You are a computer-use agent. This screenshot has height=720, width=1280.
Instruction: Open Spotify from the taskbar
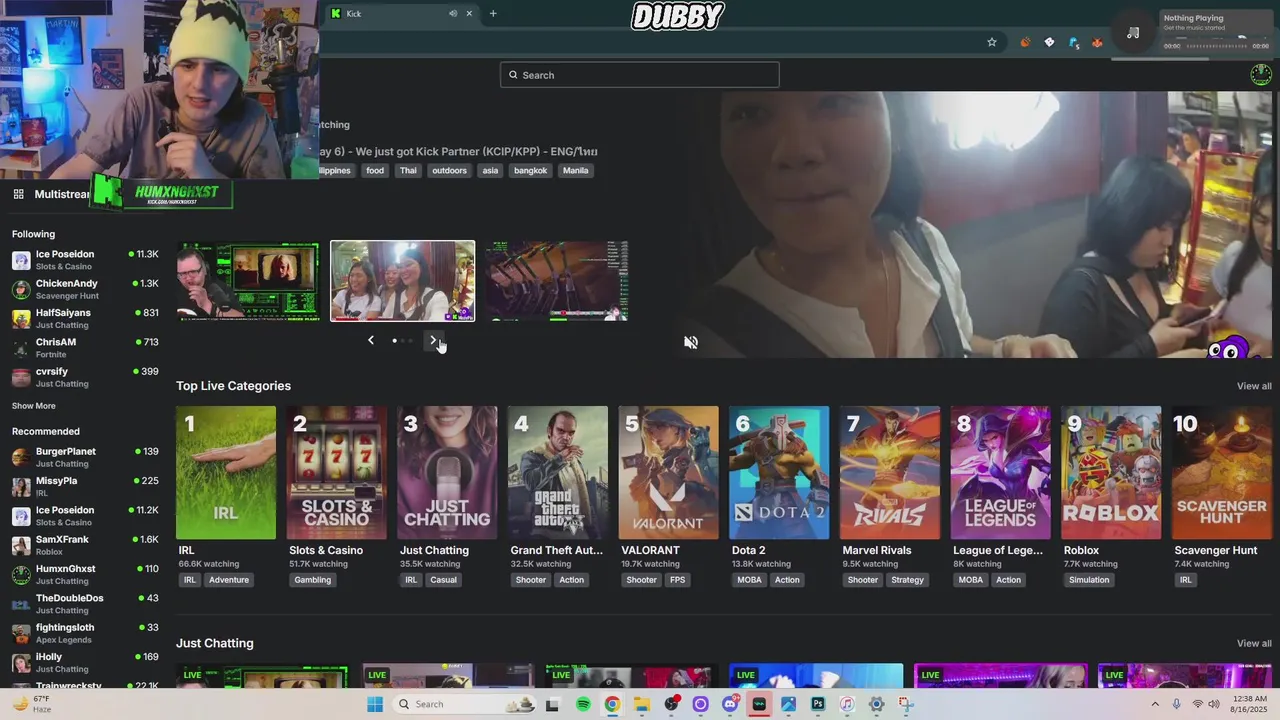pos(583,704)
